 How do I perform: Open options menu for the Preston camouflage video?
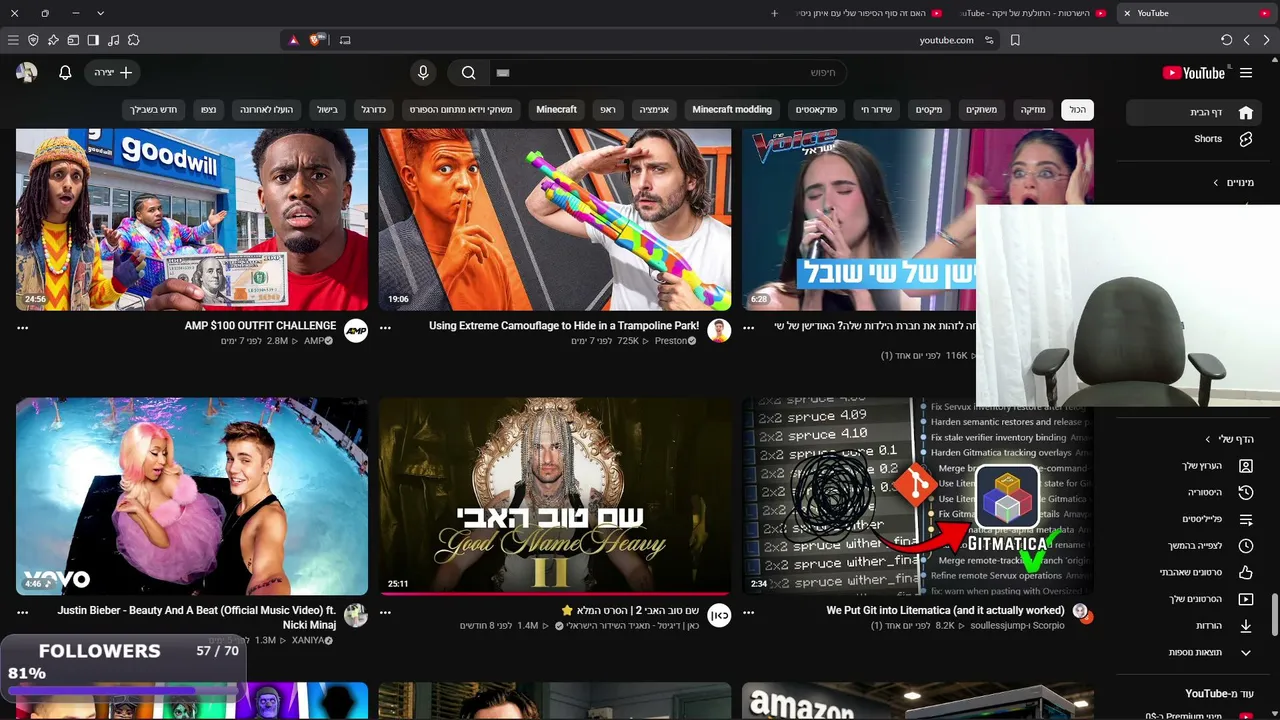click(x=386, y=328)
